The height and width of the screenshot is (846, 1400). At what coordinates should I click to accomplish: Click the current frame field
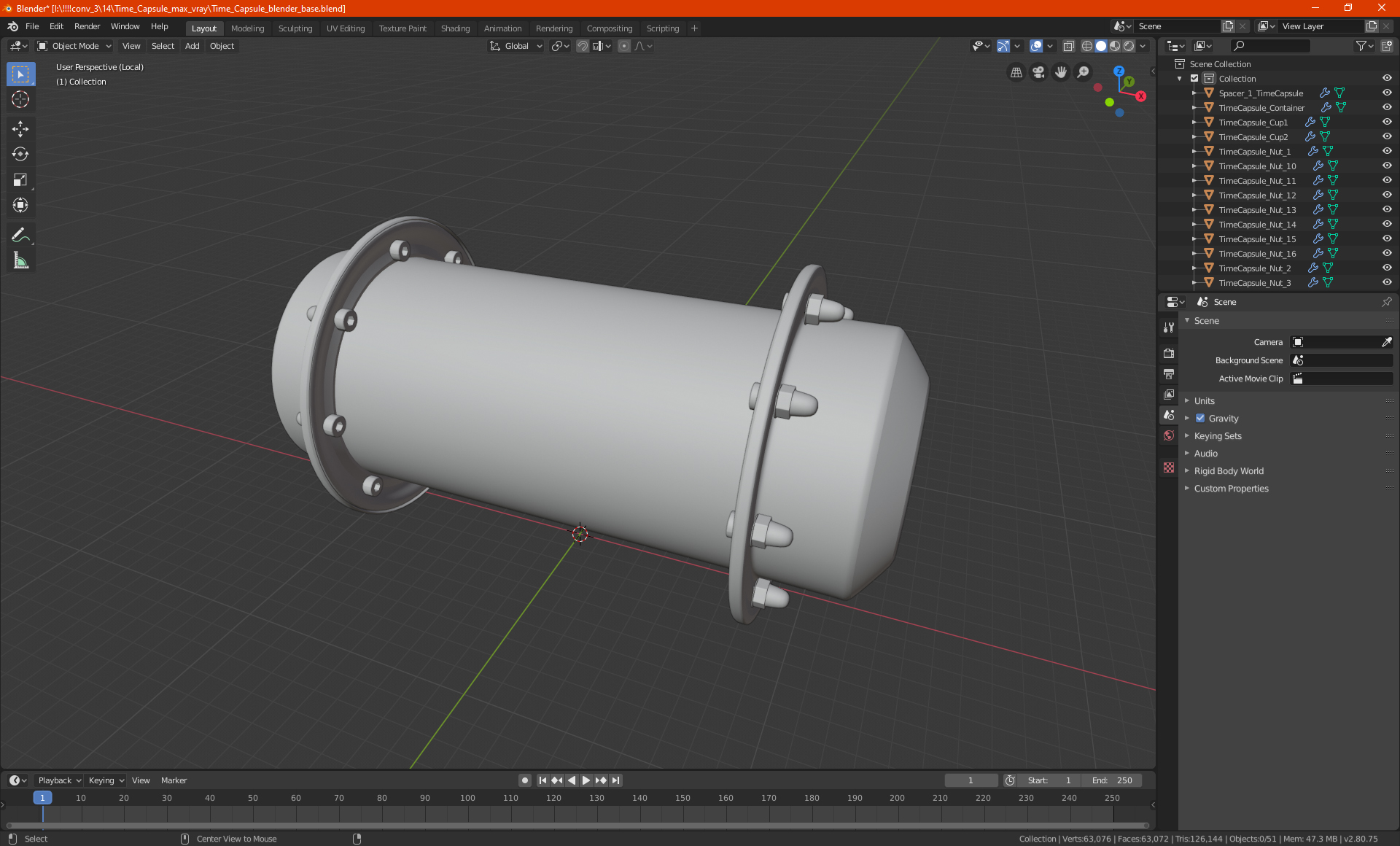[x=971, y=780]
